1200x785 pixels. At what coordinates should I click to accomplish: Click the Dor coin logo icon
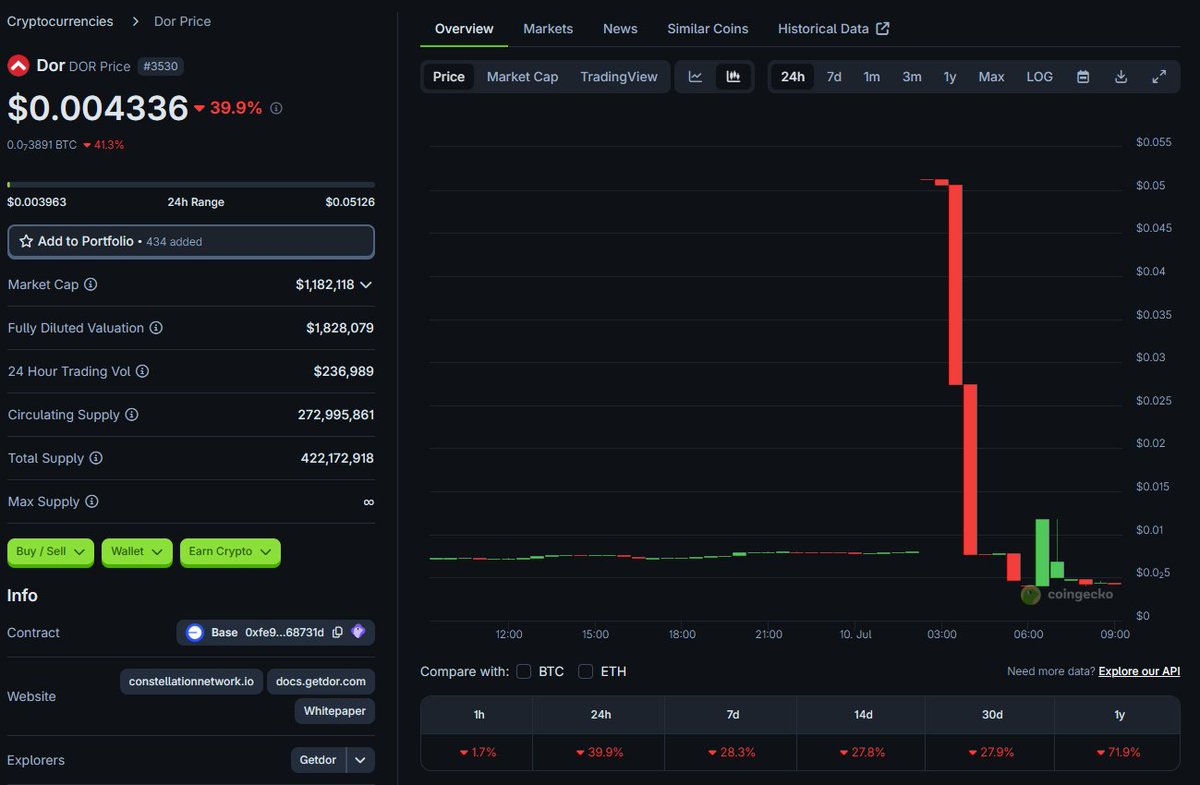coord(18,66)
